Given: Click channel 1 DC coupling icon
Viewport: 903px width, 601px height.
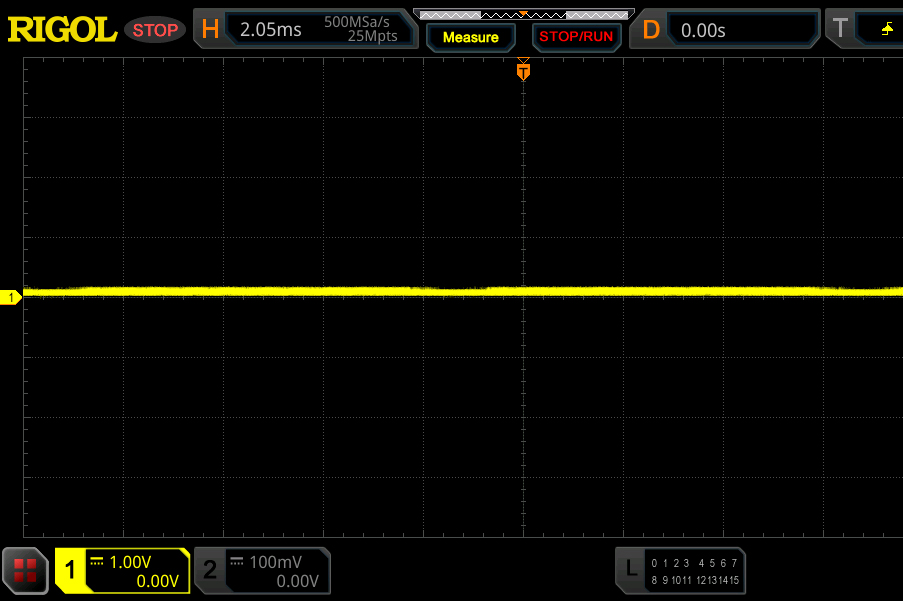Looking at the screenshot, I should (x=97, y=561).
